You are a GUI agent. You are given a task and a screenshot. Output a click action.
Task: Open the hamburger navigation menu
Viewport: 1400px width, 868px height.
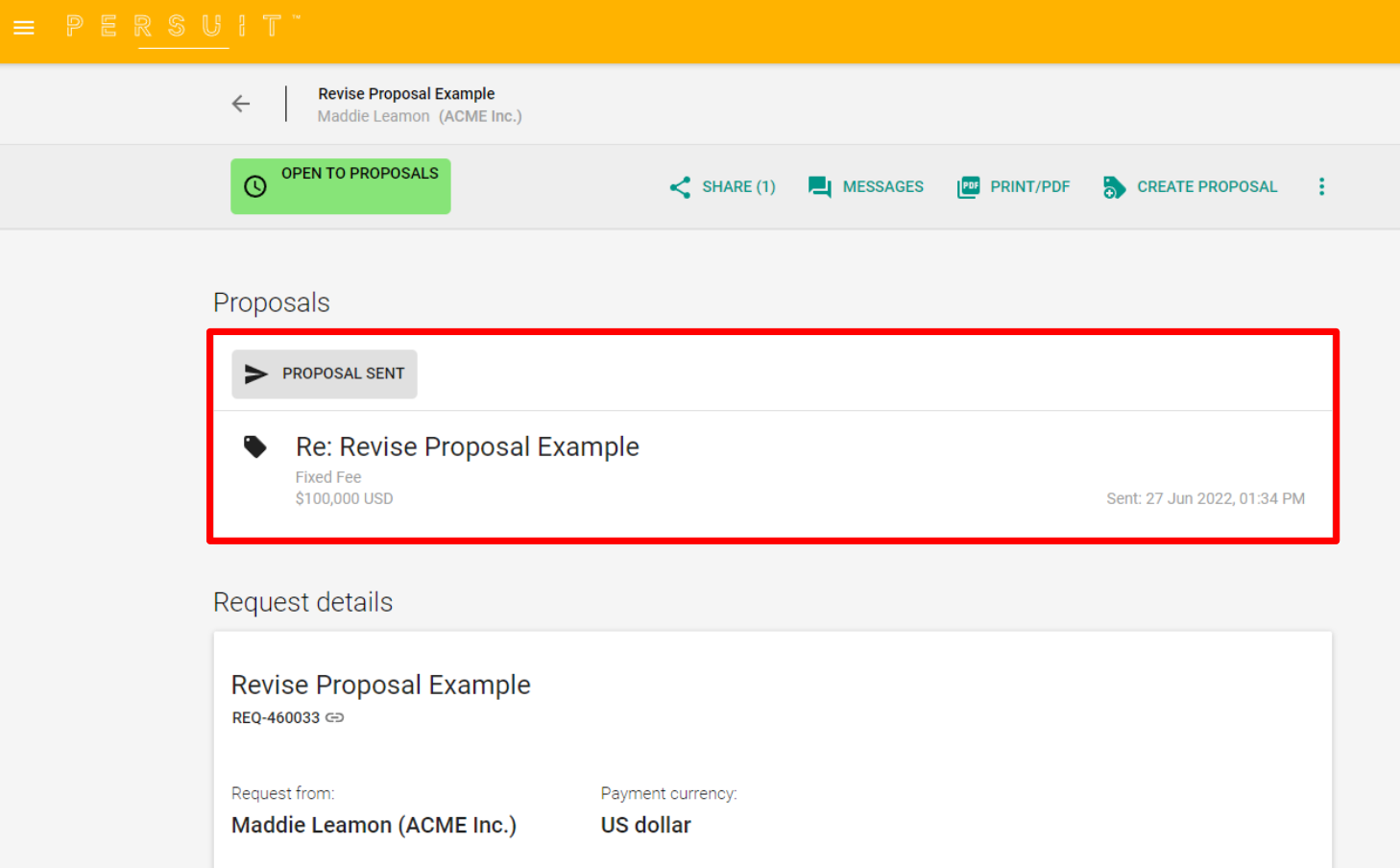tap(24, 28)
